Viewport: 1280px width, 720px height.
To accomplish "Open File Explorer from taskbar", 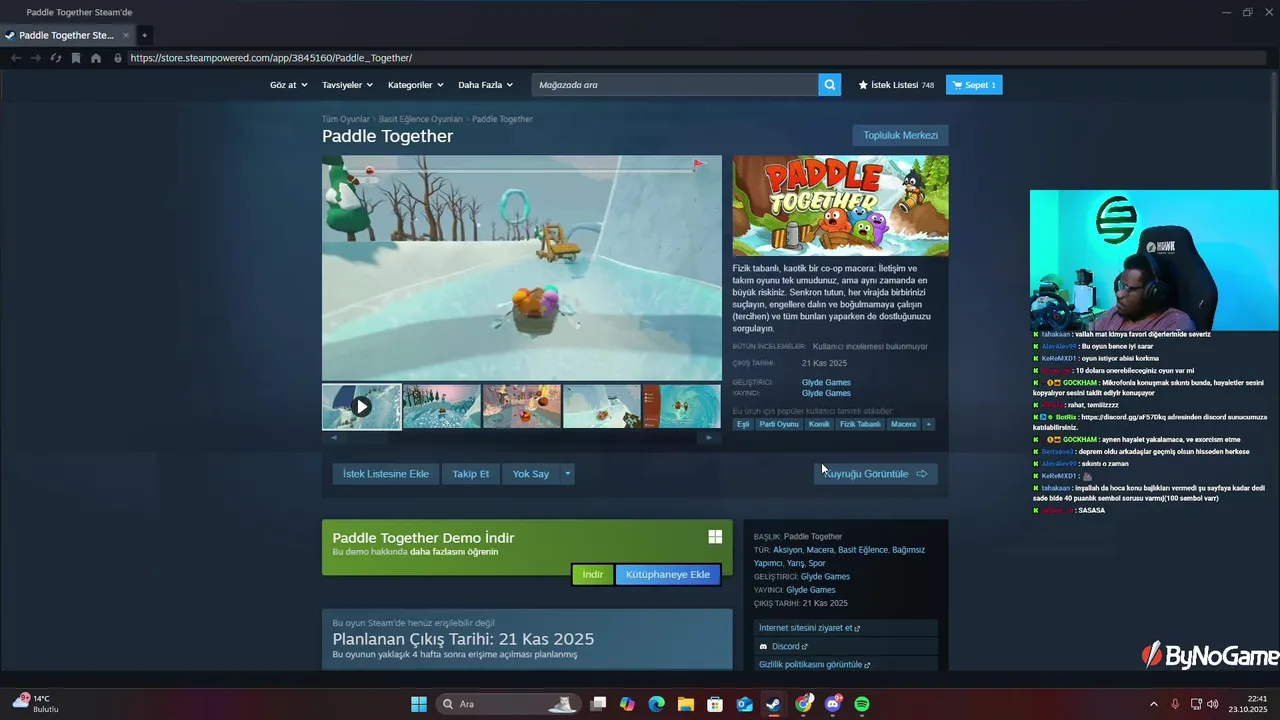I will (686, 704).
